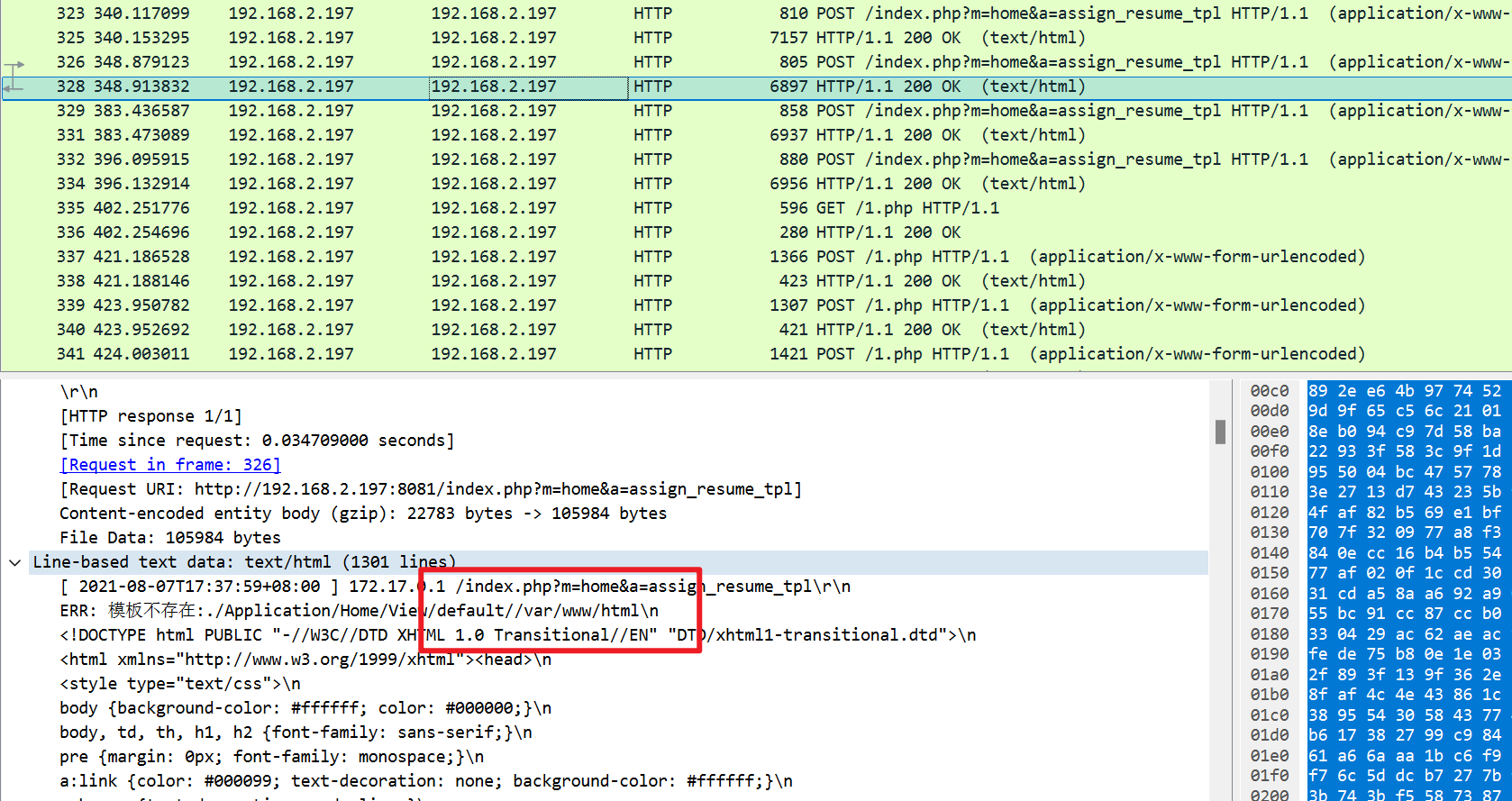The height and width of the screenshot is (801, 1512).
Task: Select packet 329 POST row of length 858
Action: click(756, 111)
